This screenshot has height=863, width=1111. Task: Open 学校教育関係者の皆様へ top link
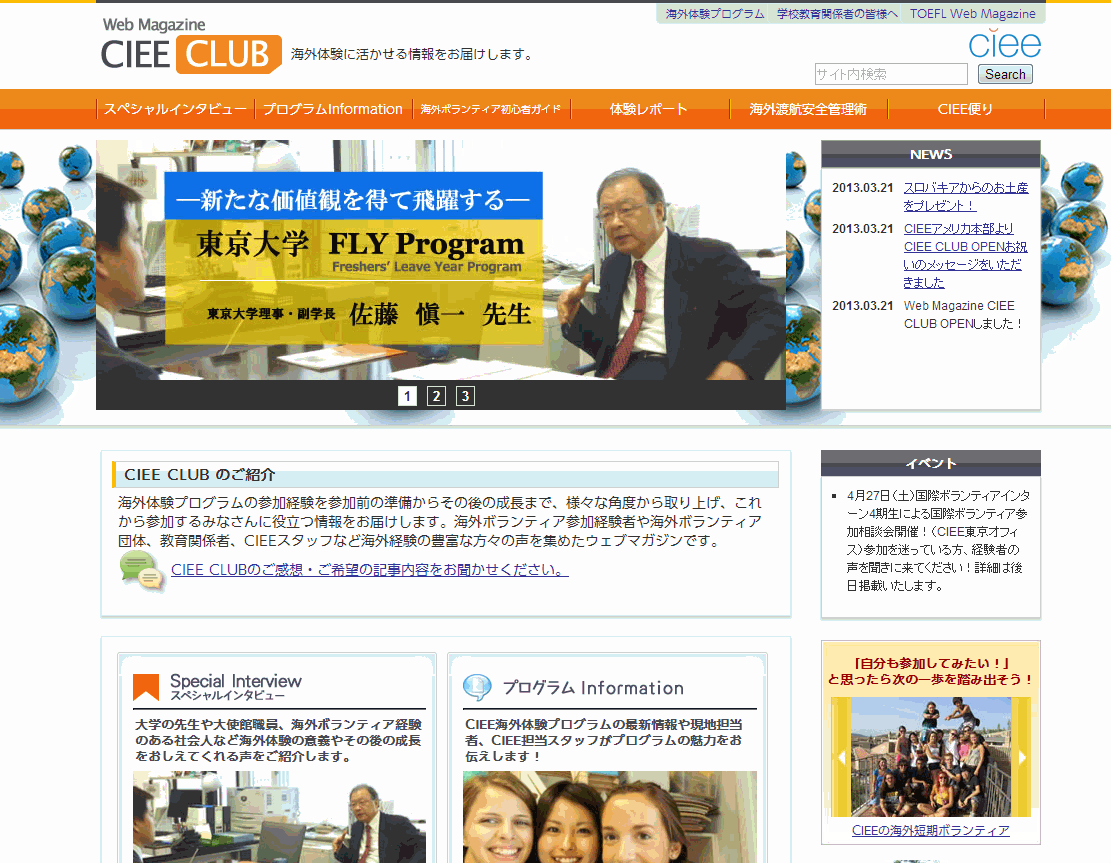click(837, 13)
